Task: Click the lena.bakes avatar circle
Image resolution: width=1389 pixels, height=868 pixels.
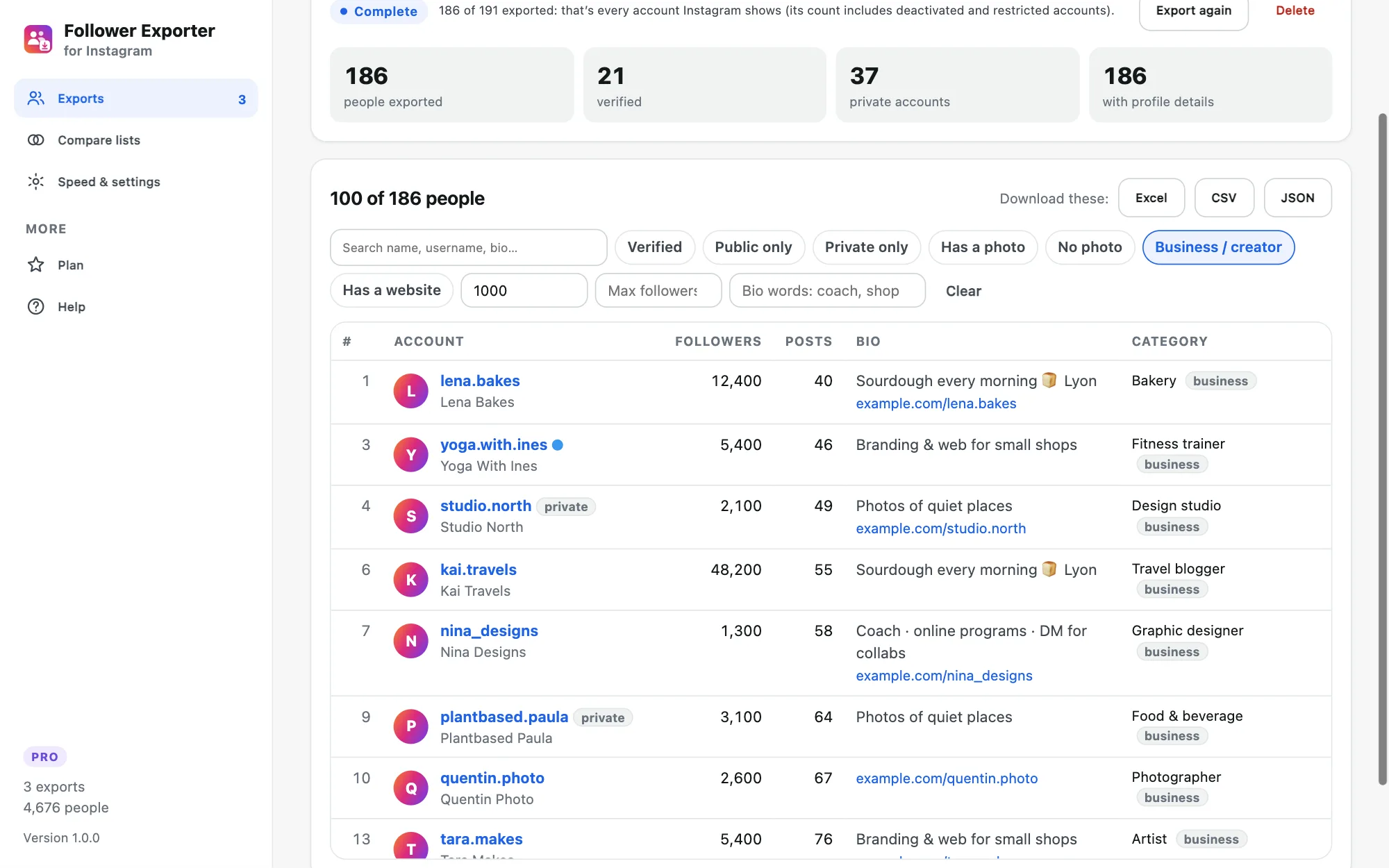Action: (x=411, y=391)
